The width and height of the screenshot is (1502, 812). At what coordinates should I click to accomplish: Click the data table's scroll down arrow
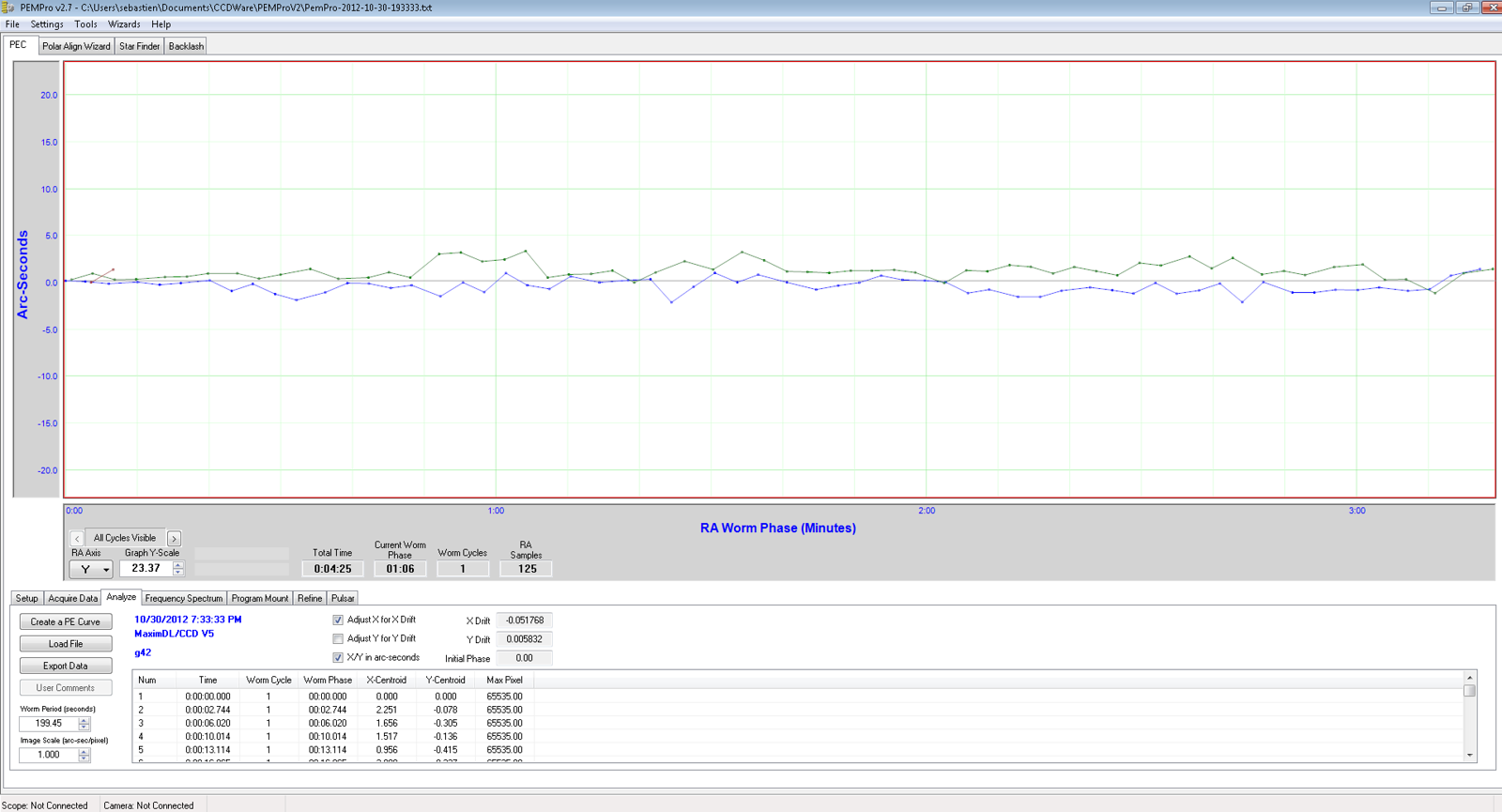pyautogui.click(x=1470, y=755)
